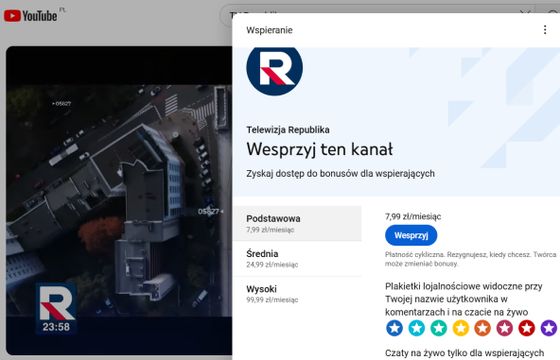Select the Wysoki membership tier
The width and height of the screenshot is (560, 360).
pos(297,294)
